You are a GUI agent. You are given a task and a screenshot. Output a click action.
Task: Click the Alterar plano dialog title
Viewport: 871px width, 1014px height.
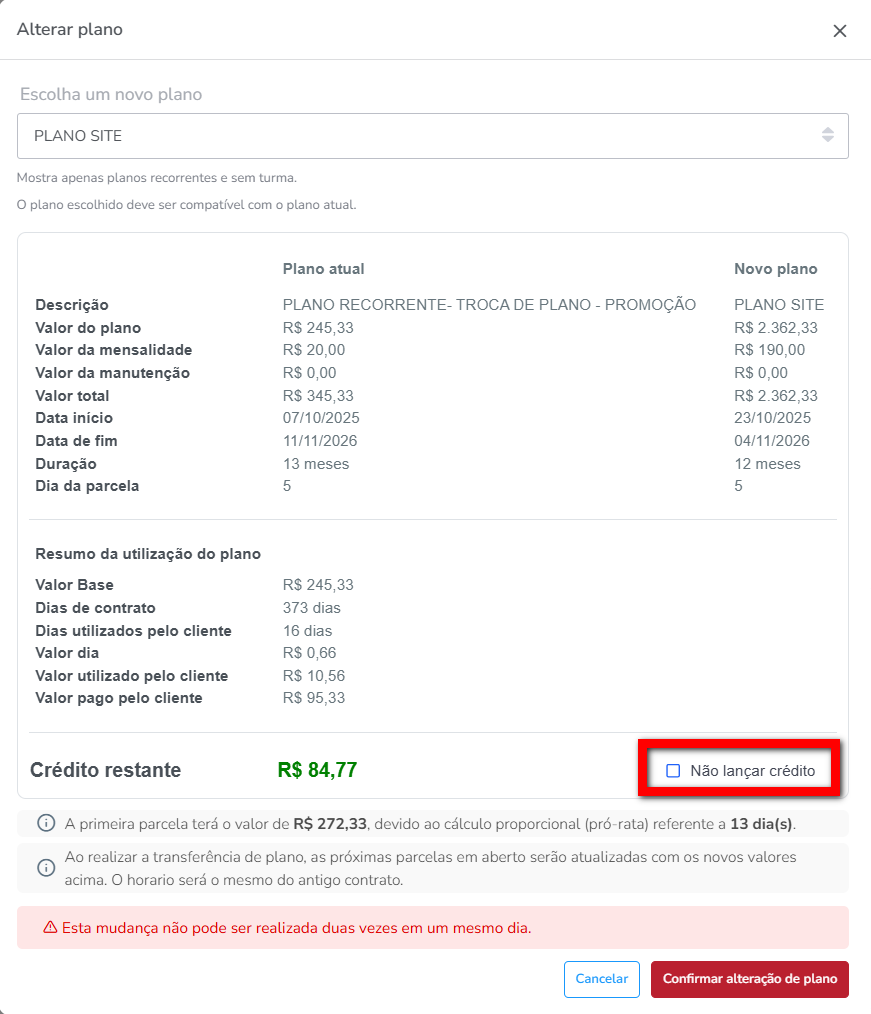pos(70,30)
